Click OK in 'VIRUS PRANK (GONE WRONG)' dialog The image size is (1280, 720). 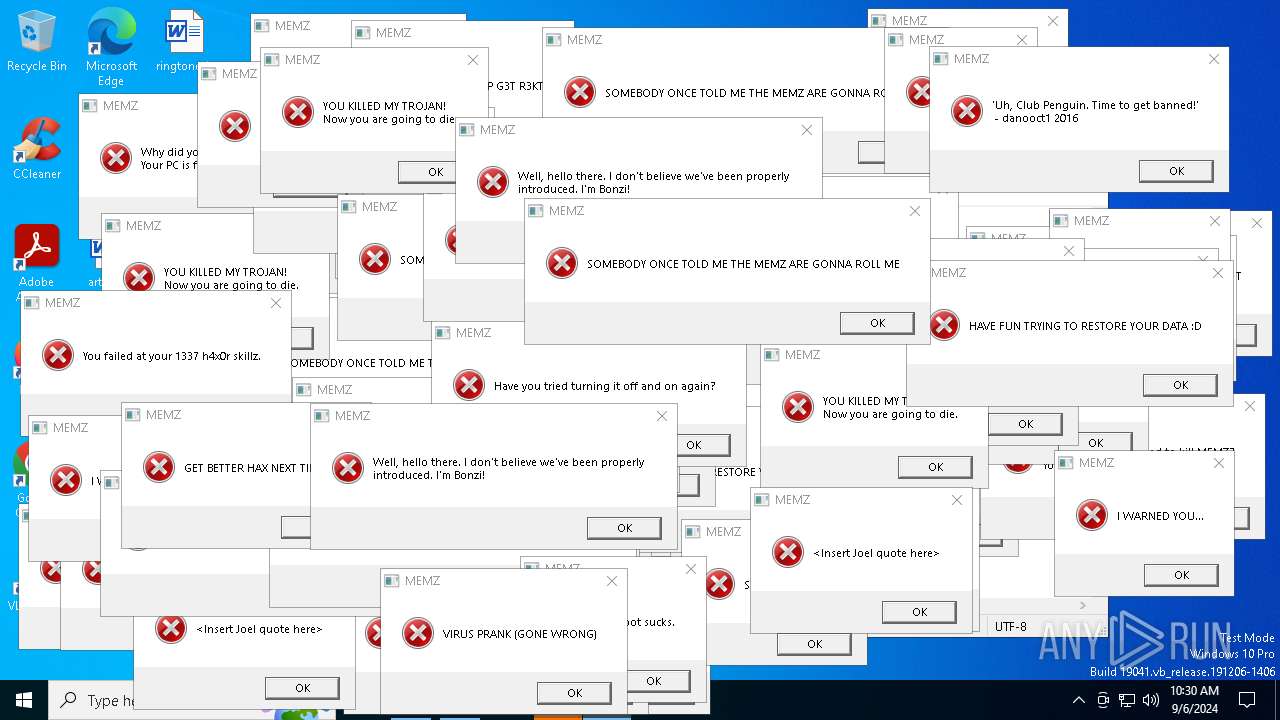(x=574, y=693)
